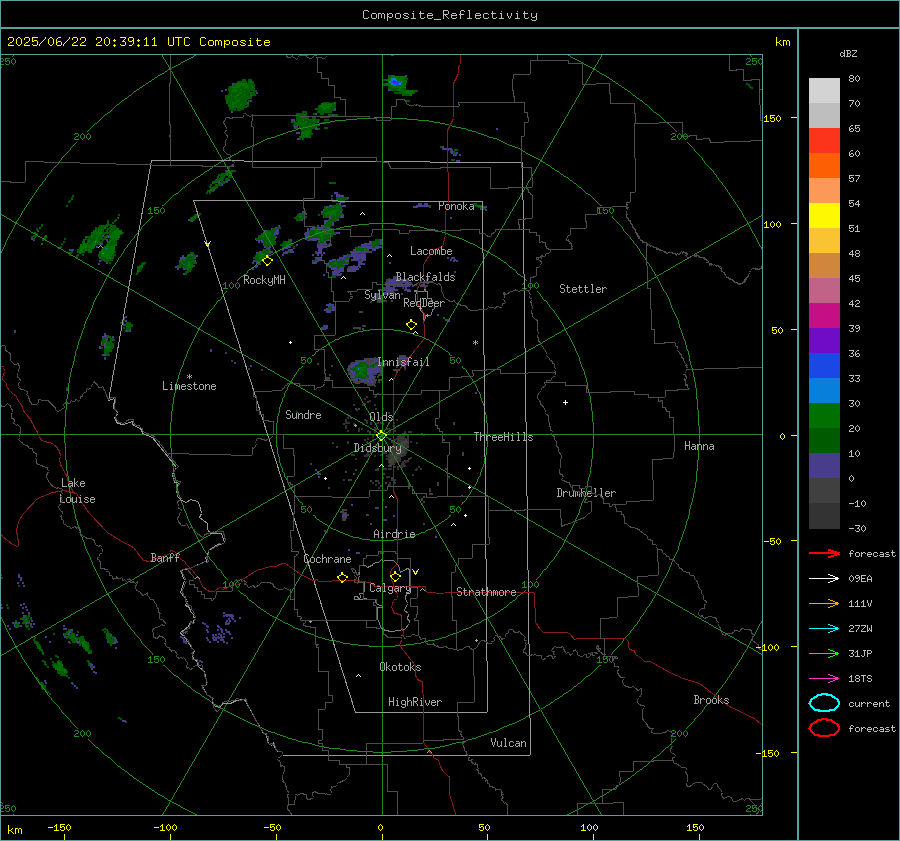The height and width of the screenshot is (841, 900).
Task: Select the Strathmore label
Action: pos(486,592)
